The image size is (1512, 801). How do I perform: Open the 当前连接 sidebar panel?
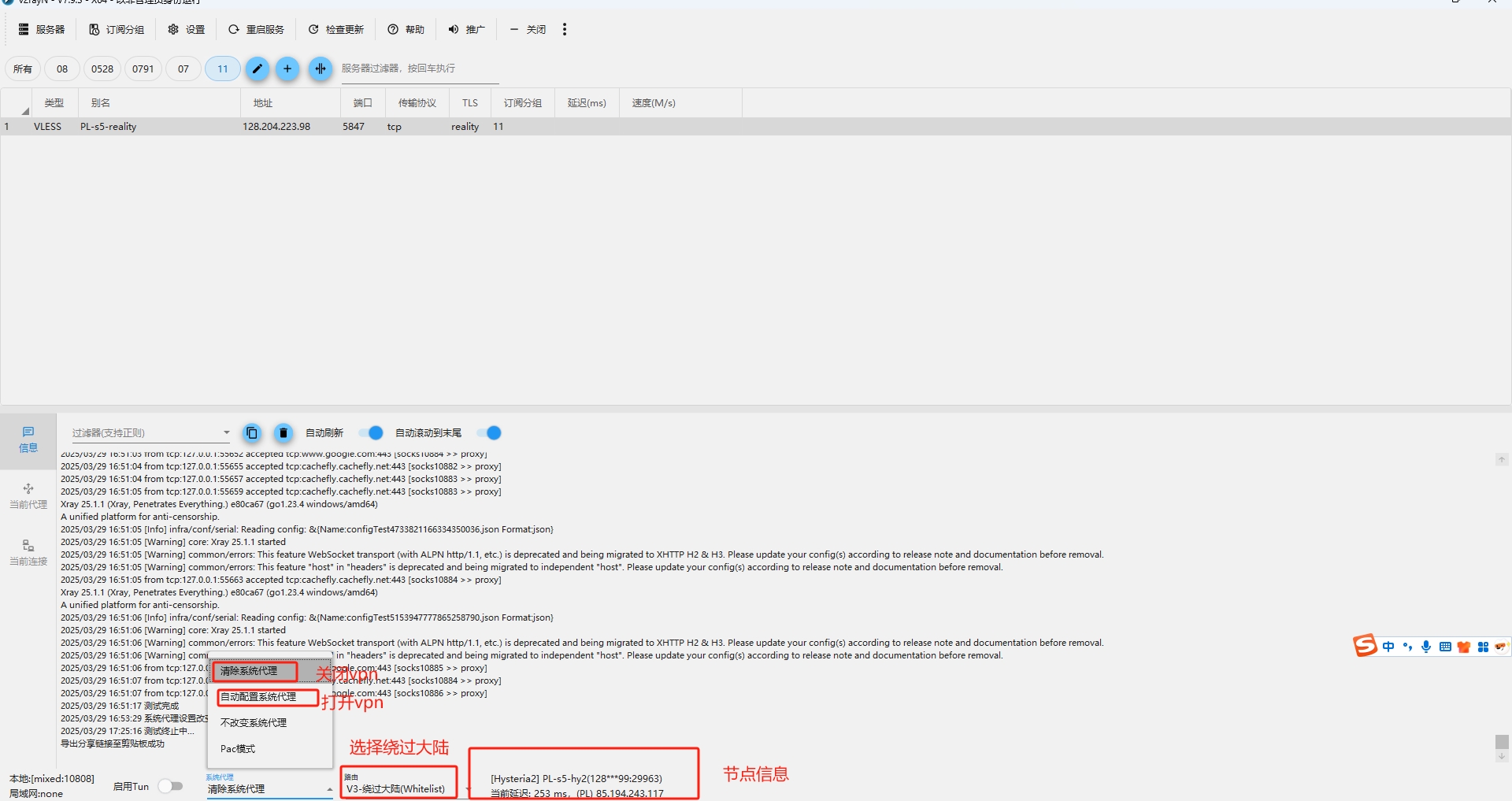pyautogui.click(x=28, y=552)
